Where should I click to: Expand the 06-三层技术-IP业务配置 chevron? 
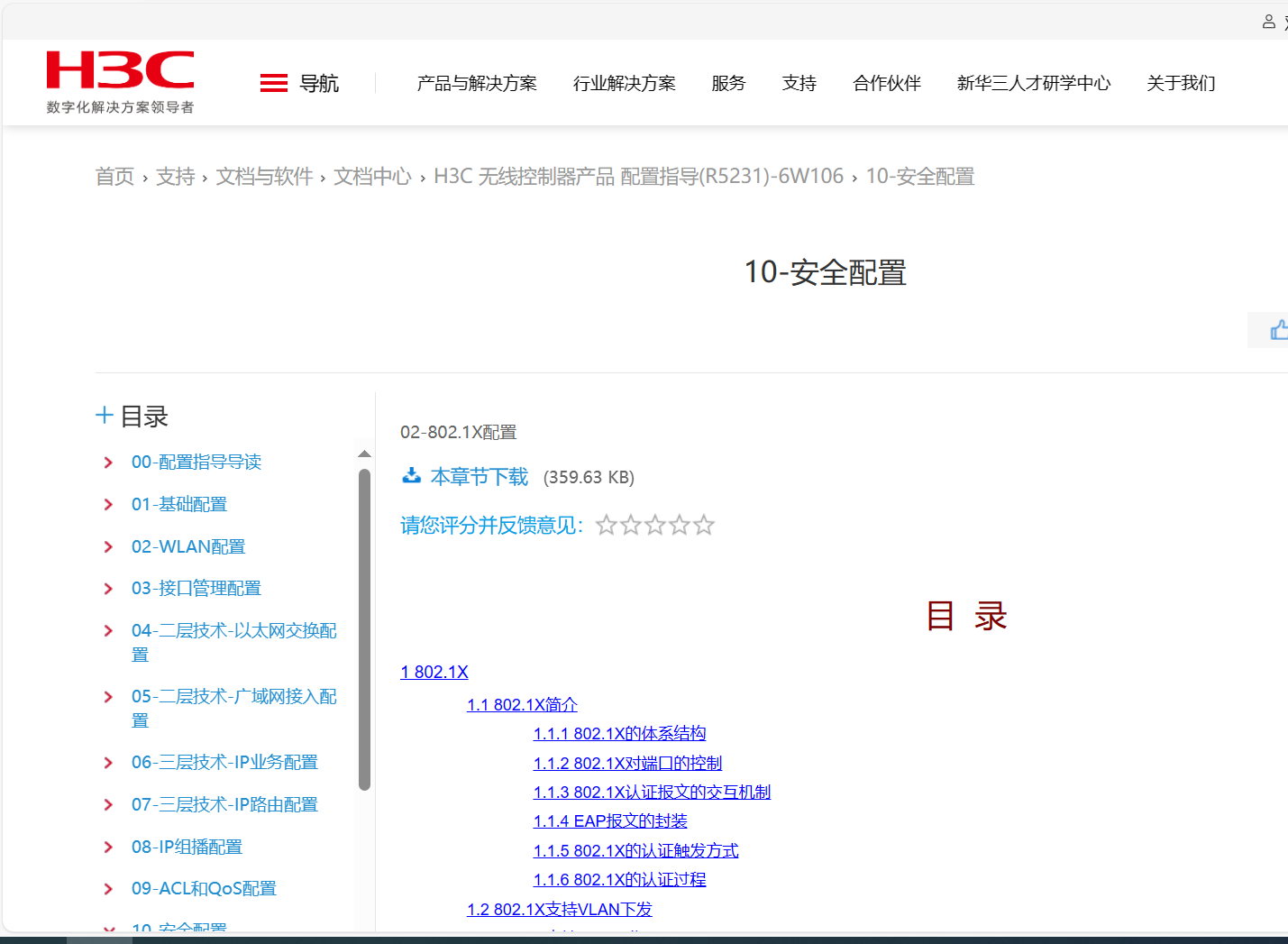(108, 763)
